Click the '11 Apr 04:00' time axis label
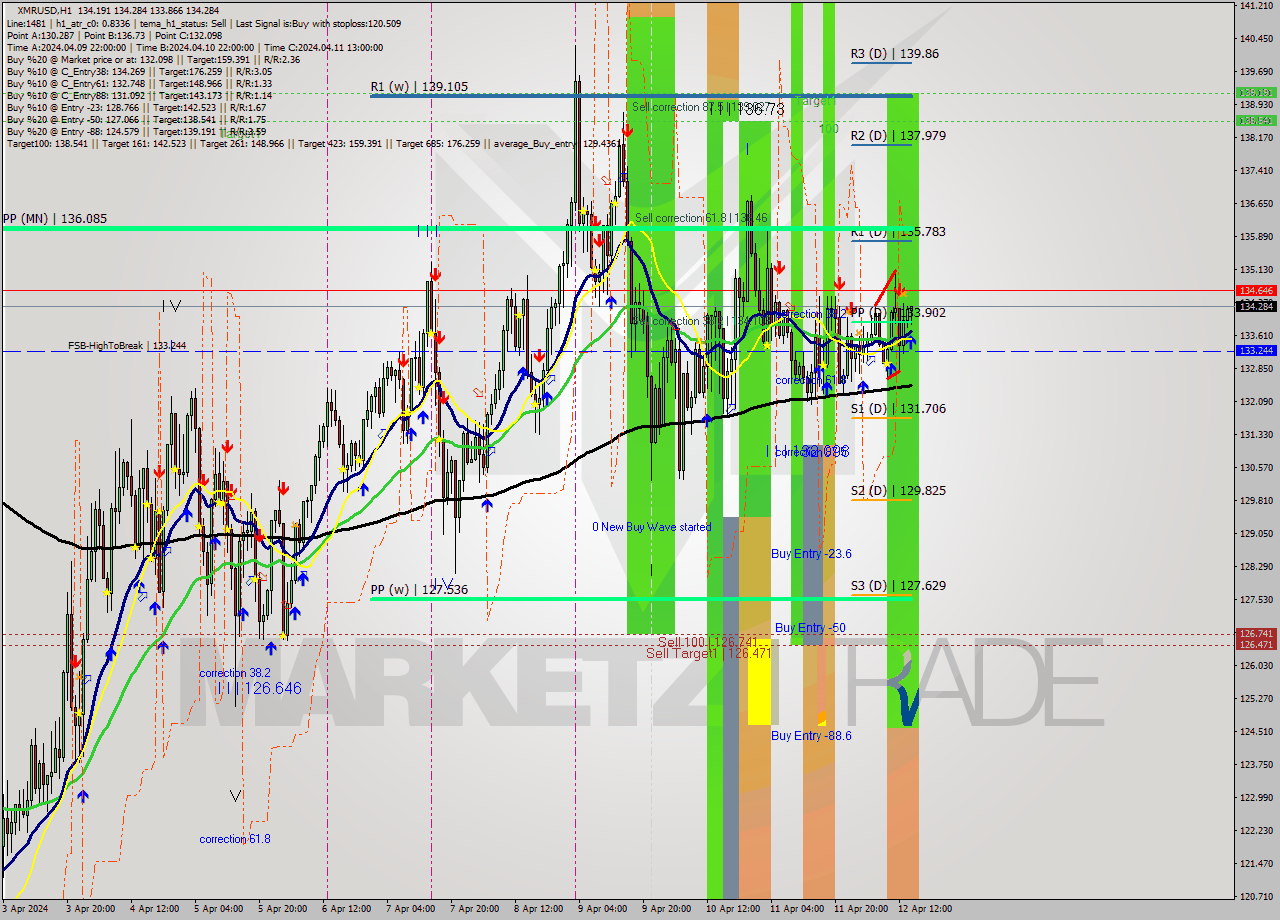This screenshot has height=920, width=1280. 797,909
